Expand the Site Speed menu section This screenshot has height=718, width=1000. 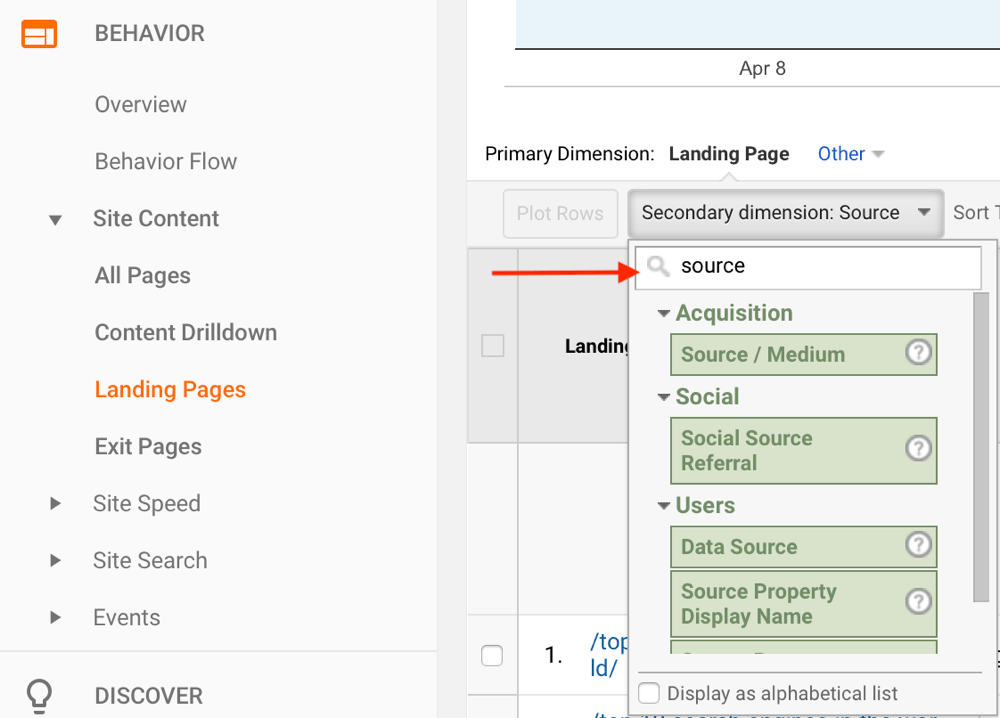[56, 504]
